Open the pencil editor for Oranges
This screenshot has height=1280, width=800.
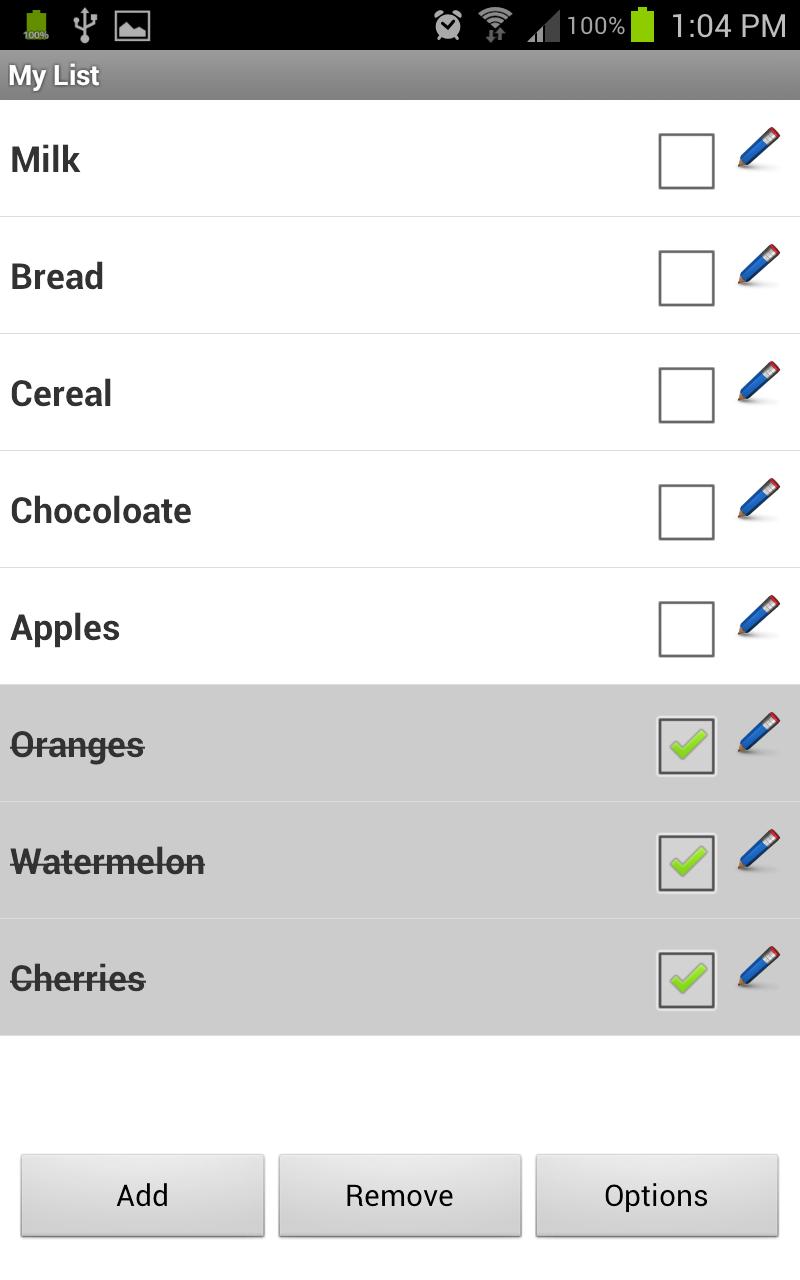tap(757, 733)
